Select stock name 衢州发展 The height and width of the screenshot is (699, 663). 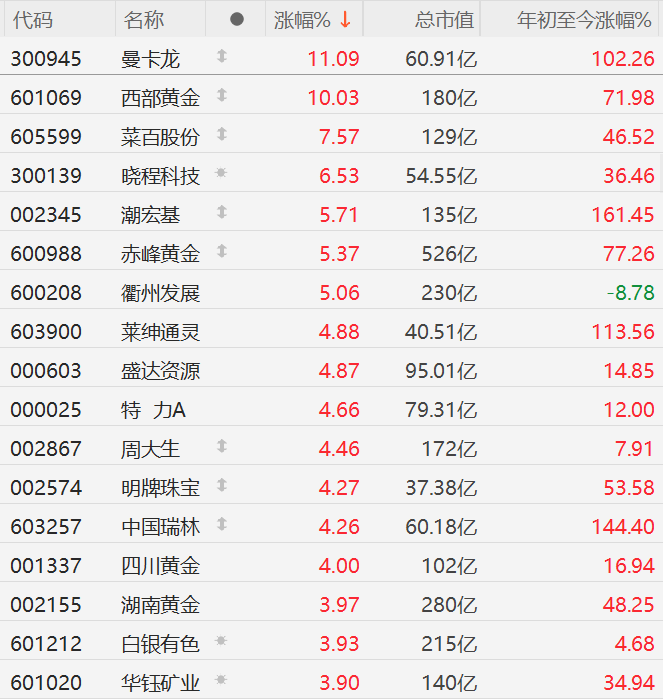point(161,293)
